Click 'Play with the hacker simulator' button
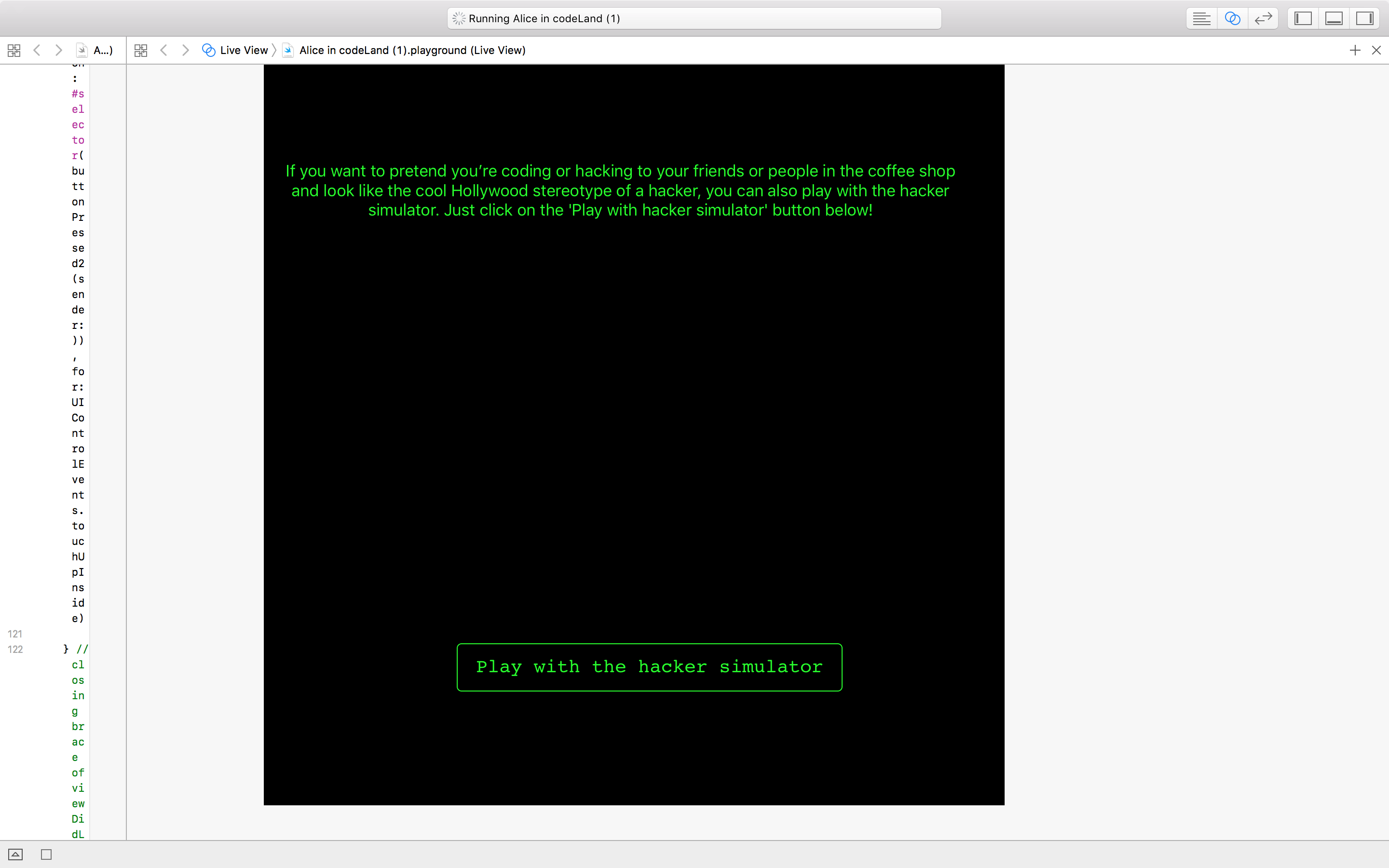This screenshot has width=1389, height=868. click(649, 667)
